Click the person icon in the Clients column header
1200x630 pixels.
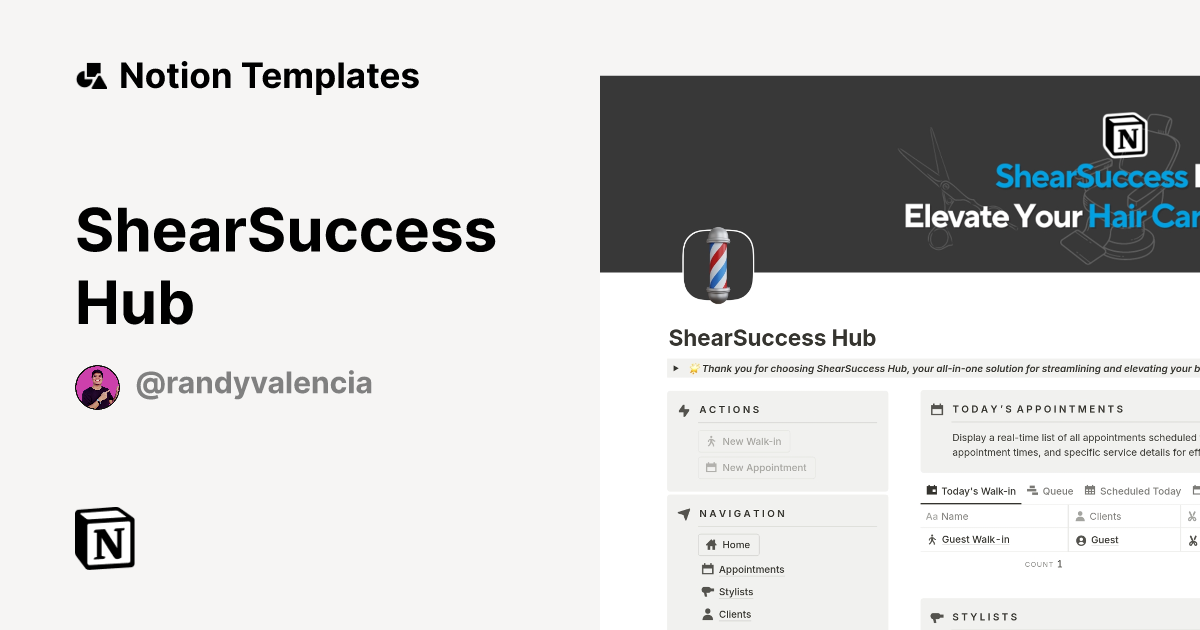click(1081, 516)
